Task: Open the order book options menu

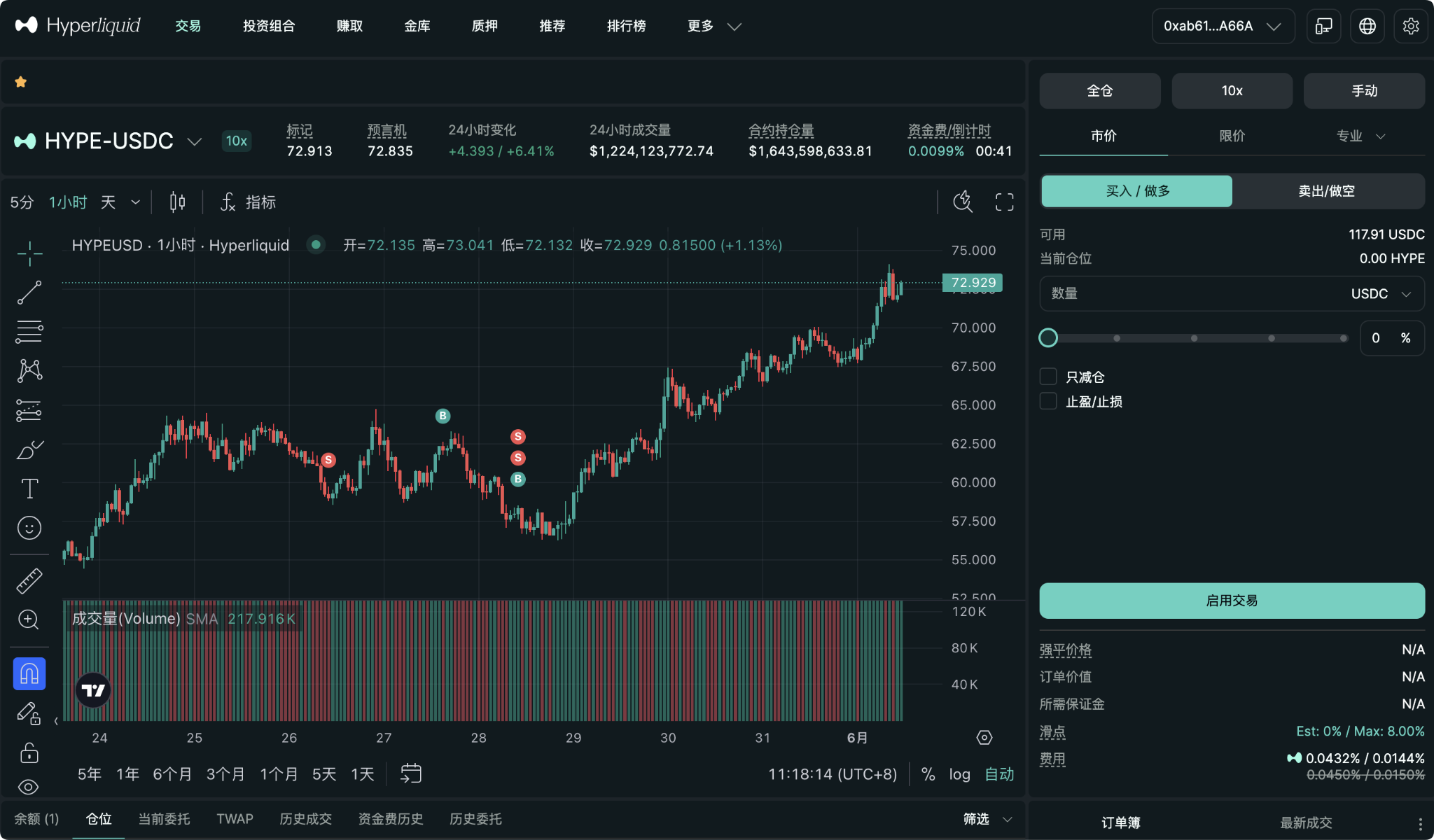Action: click(x=1419, y=824)
